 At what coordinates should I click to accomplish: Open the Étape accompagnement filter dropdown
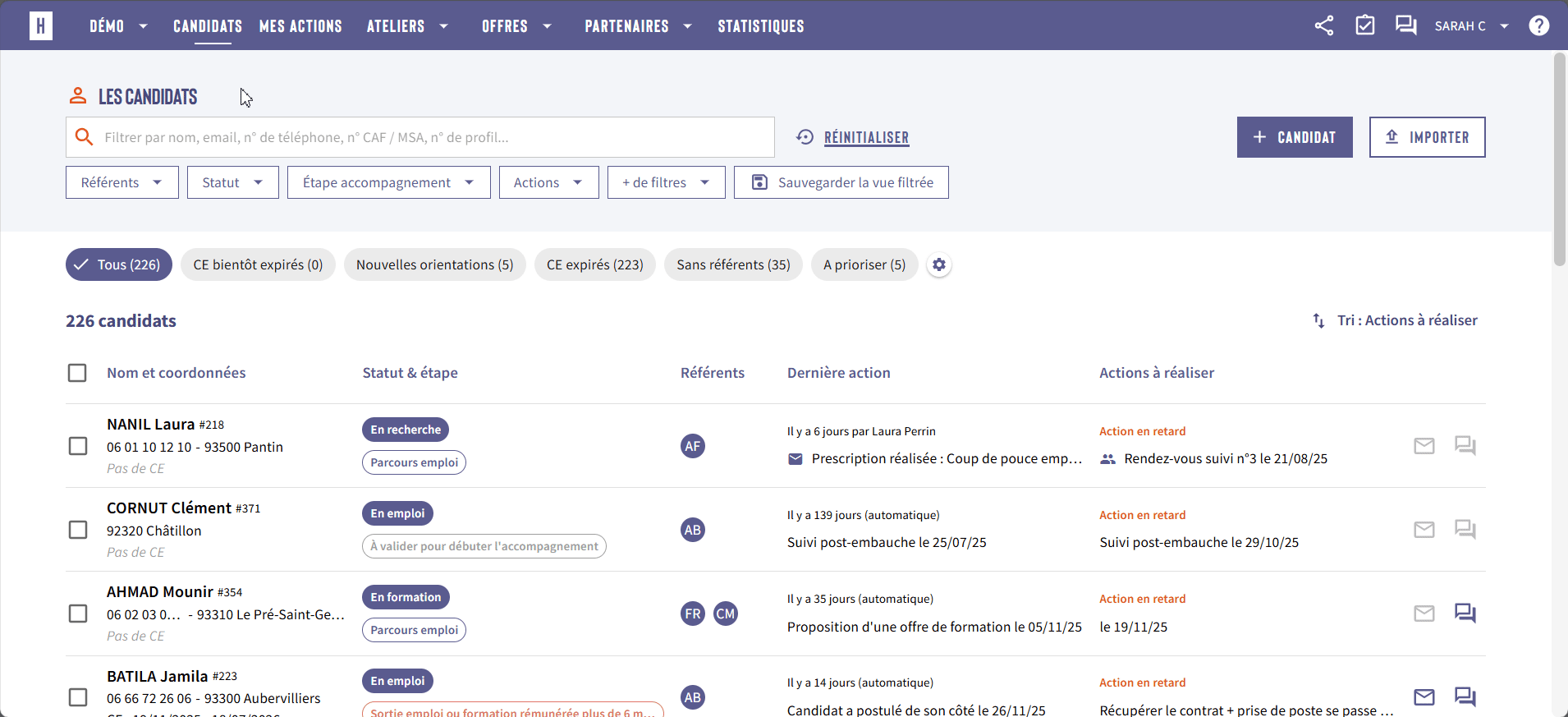(x=389, y=182)
